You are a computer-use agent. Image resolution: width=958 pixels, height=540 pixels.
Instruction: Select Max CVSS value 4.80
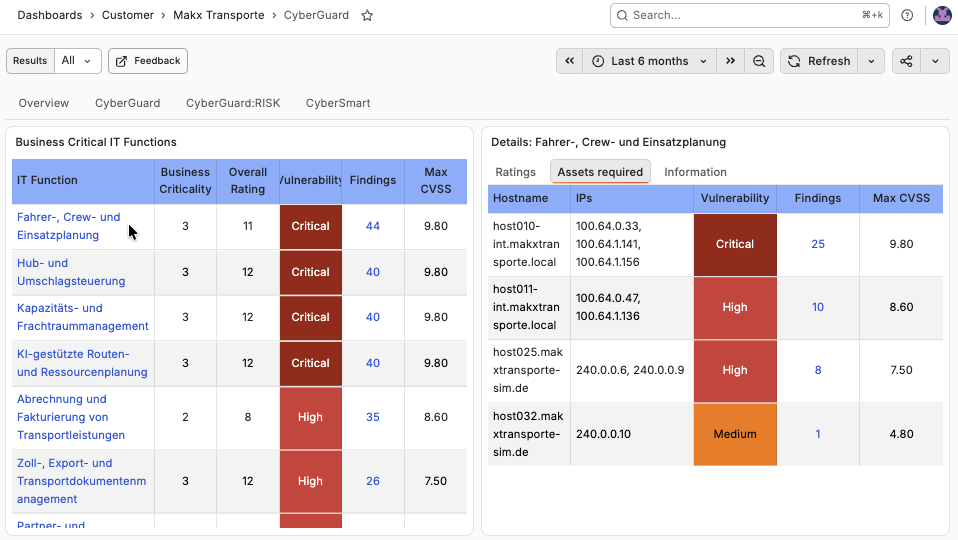[x=901, y=434]
